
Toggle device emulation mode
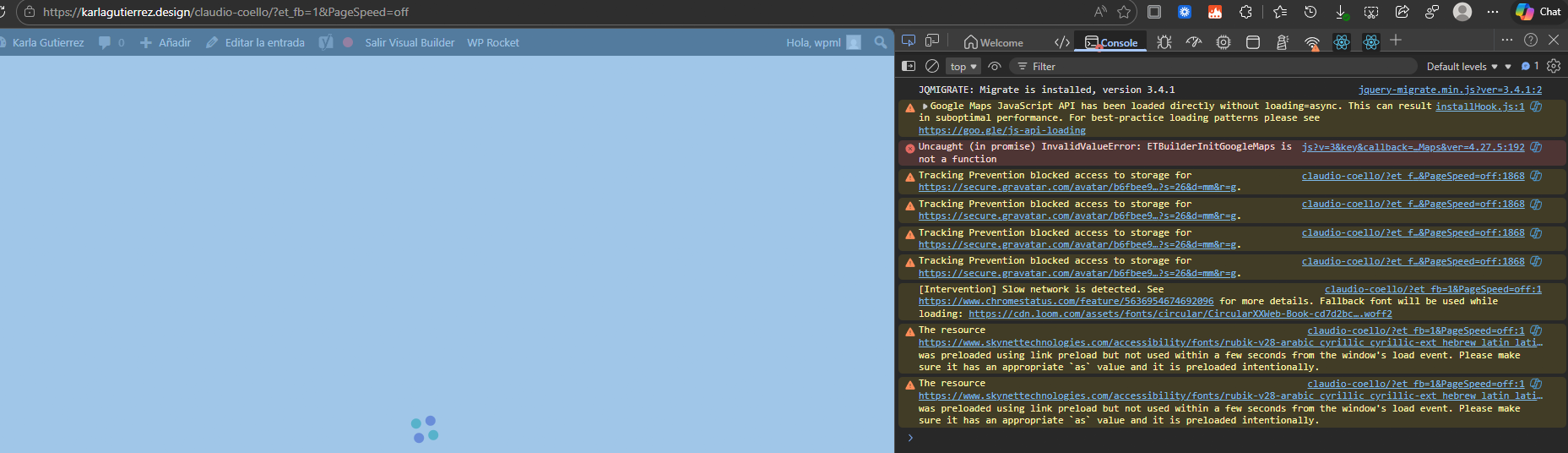click(932, 41)
